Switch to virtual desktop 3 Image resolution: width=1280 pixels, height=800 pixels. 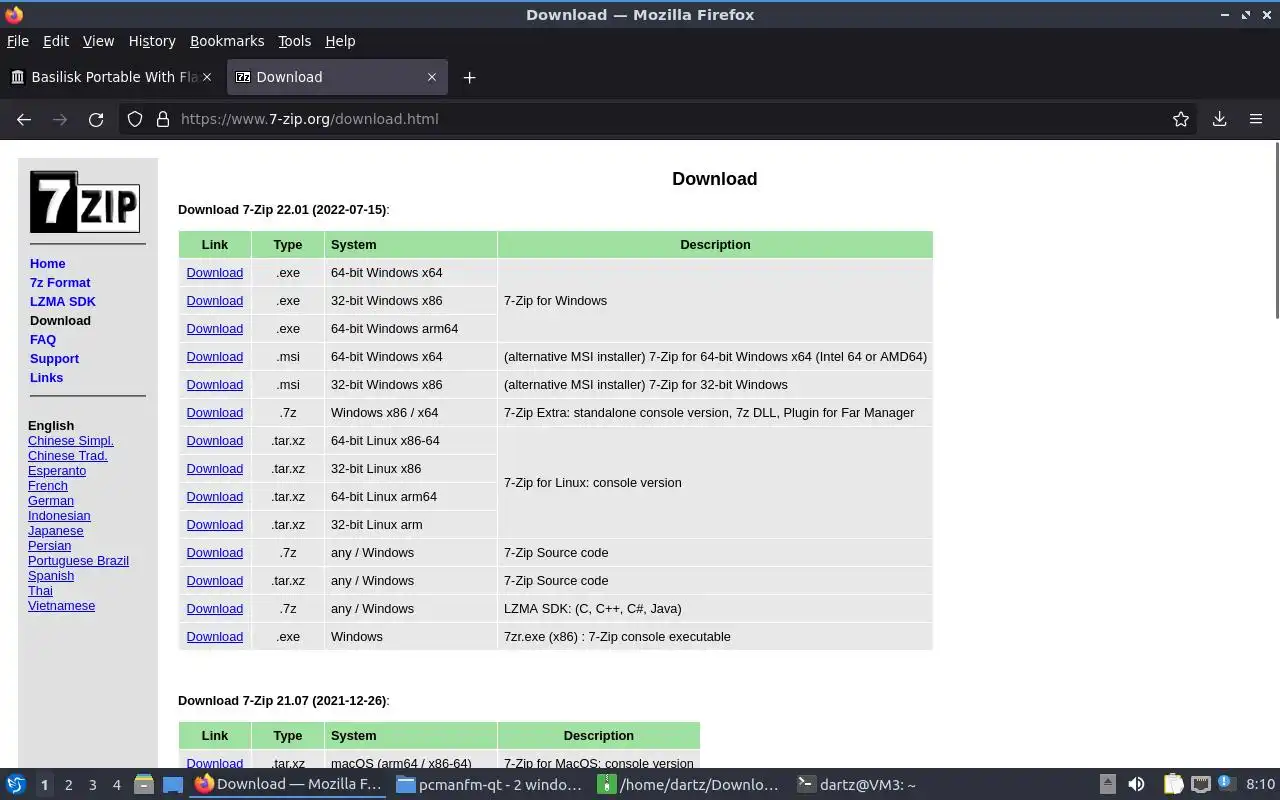(92, 785)
